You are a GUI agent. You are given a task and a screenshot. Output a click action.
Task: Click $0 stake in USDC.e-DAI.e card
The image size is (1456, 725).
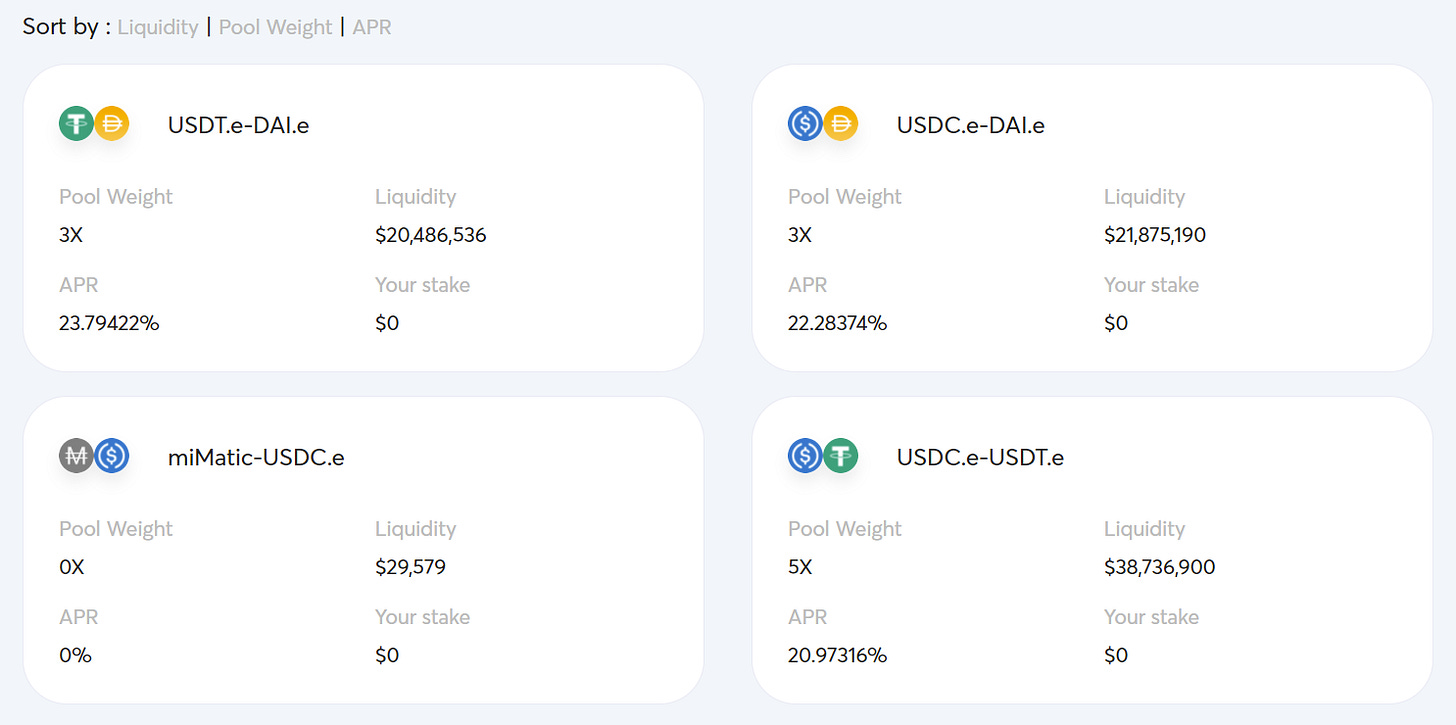pos(1116,324)
